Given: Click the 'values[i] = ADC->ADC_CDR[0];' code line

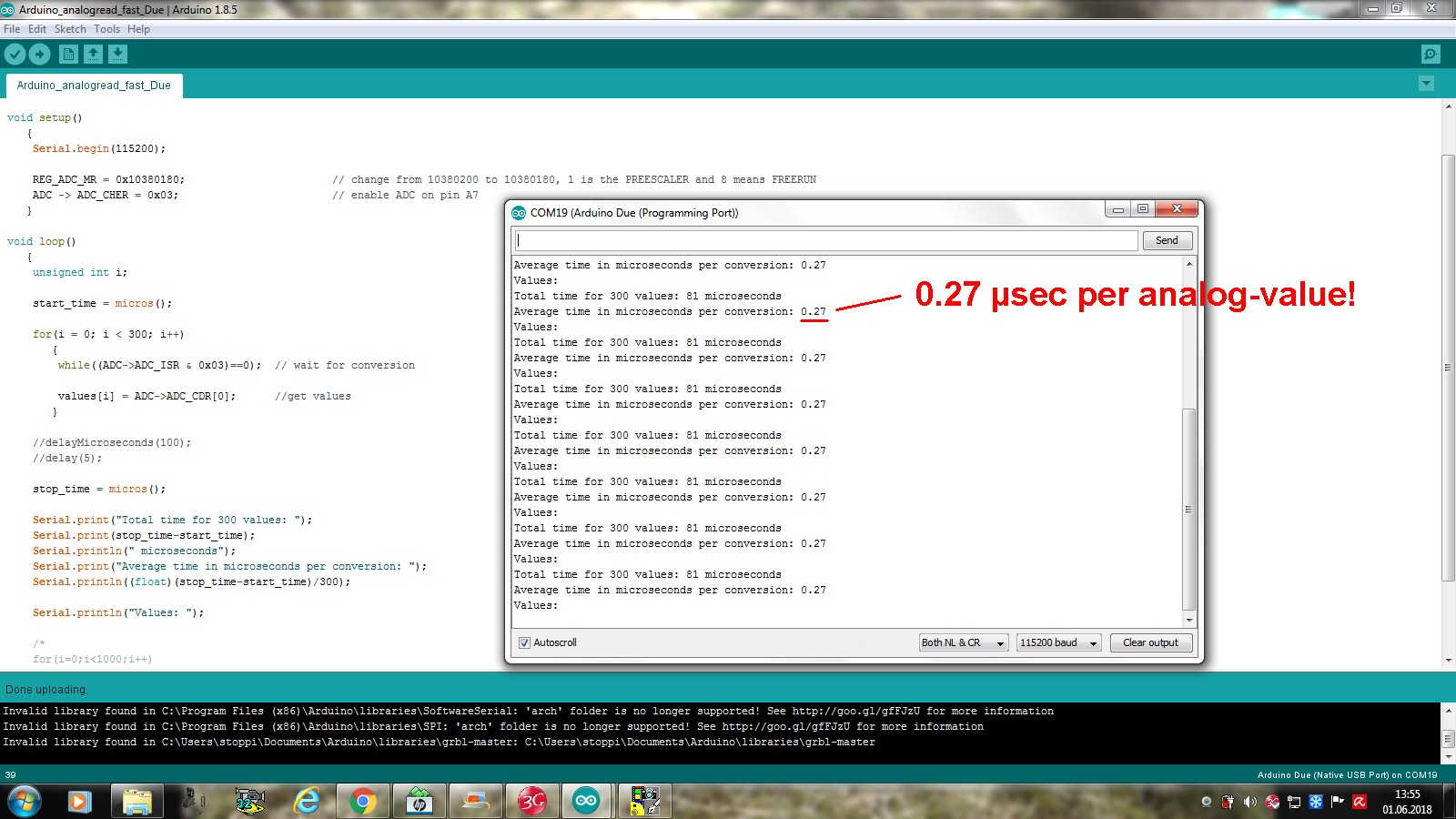Looking at the screenshot, I should pos(147,396).
